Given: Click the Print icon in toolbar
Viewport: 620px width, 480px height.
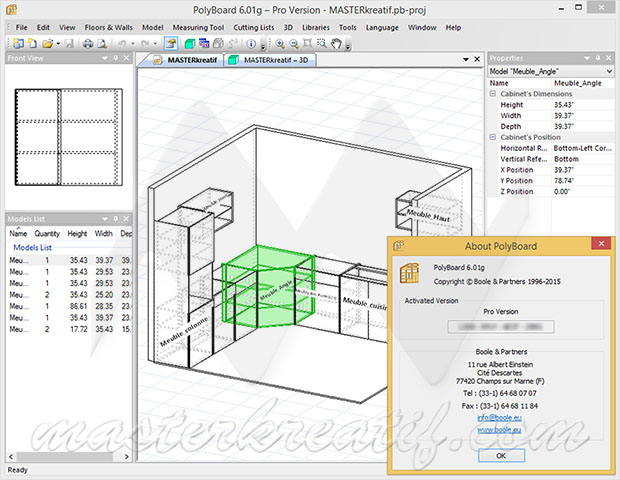Looking at the screenshot, I should click(88, 43).
